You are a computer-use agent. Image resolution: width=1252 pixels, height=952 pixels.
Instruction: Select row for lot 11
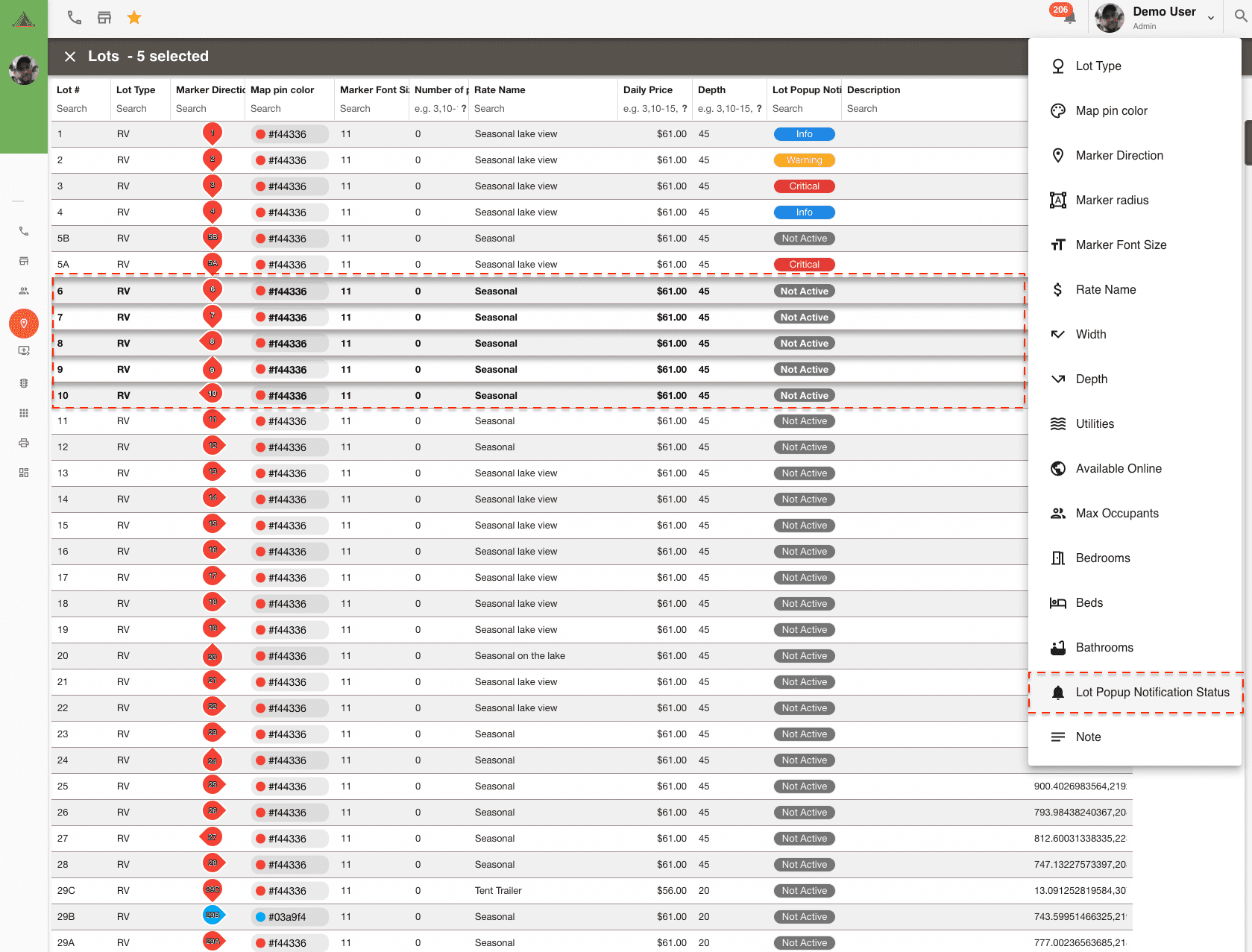538,421
